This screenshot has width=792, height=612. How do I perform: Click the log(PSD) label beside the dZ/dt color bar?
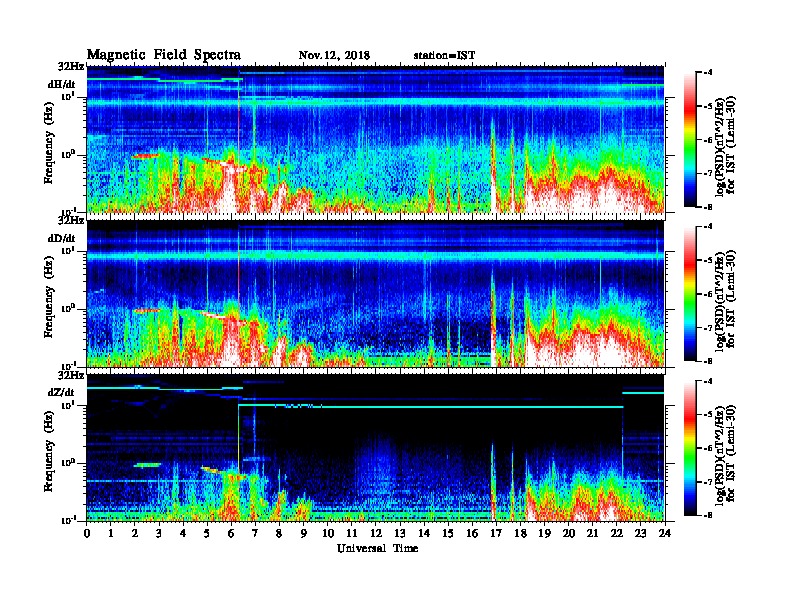pos(725,454)
